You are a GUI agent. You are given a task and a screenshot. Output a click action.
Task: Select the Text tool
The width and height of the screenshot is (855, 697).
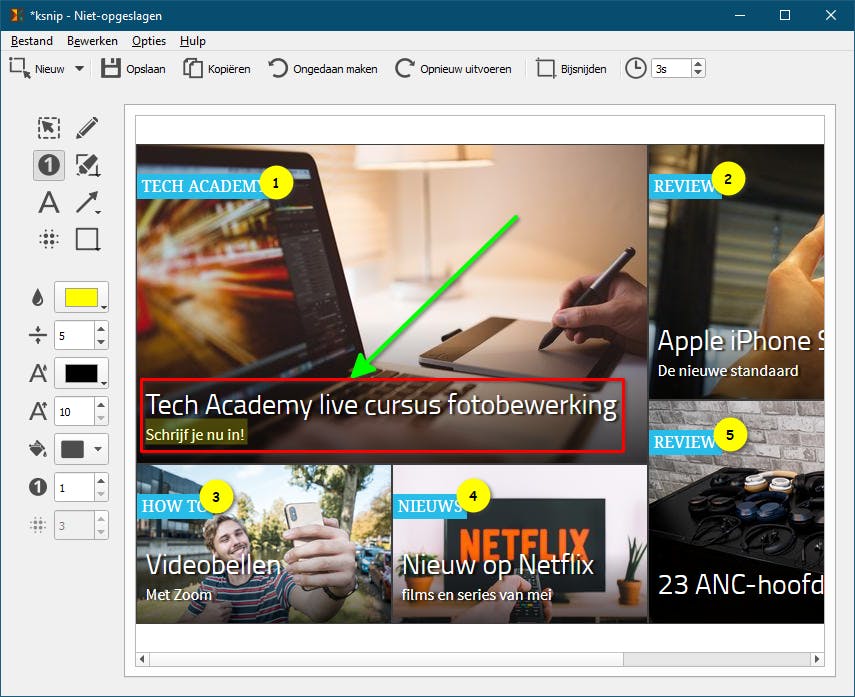(x=49, y=202)
